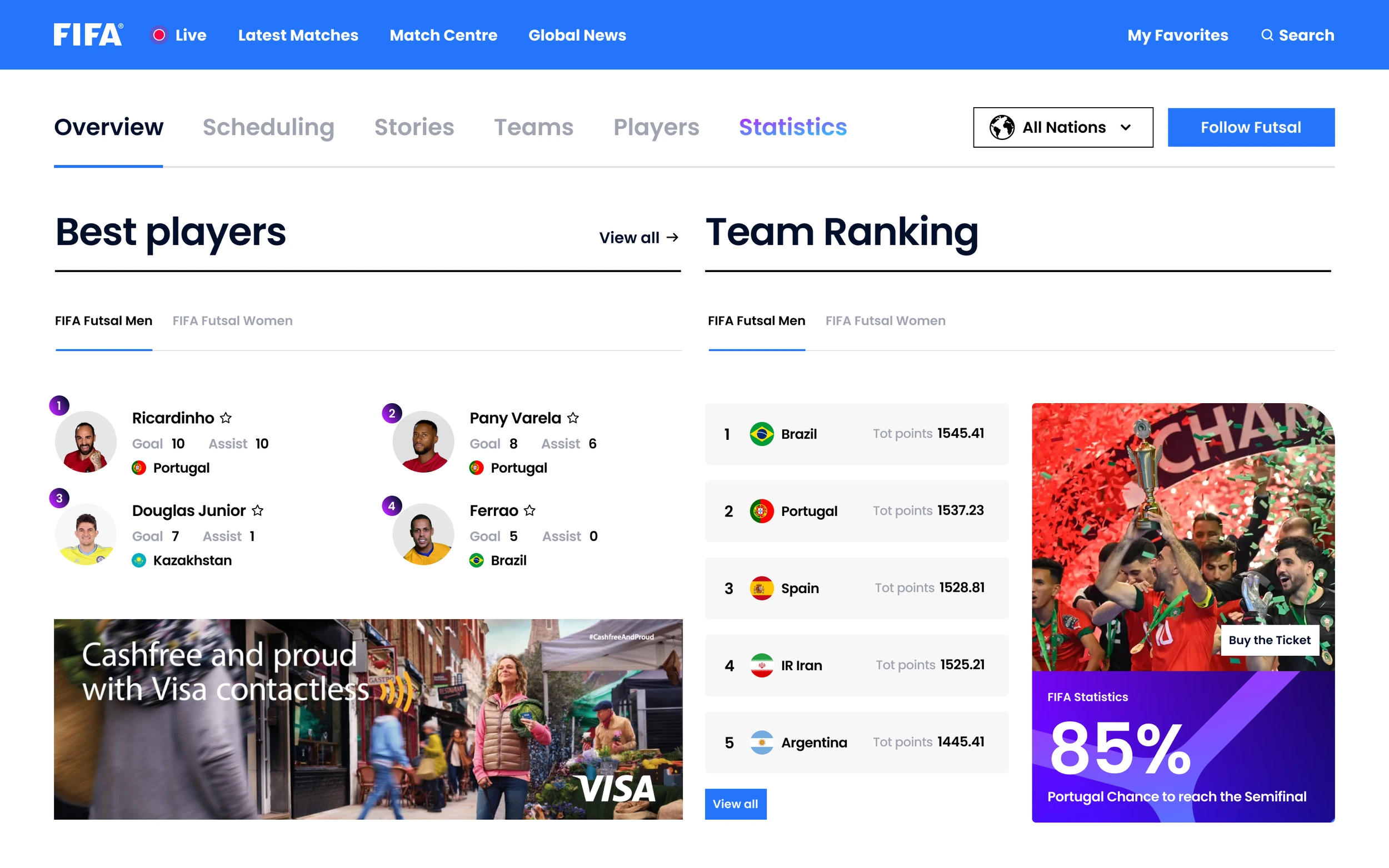
Task: Click the blue View all ranking button
Action: click(735, 804)
